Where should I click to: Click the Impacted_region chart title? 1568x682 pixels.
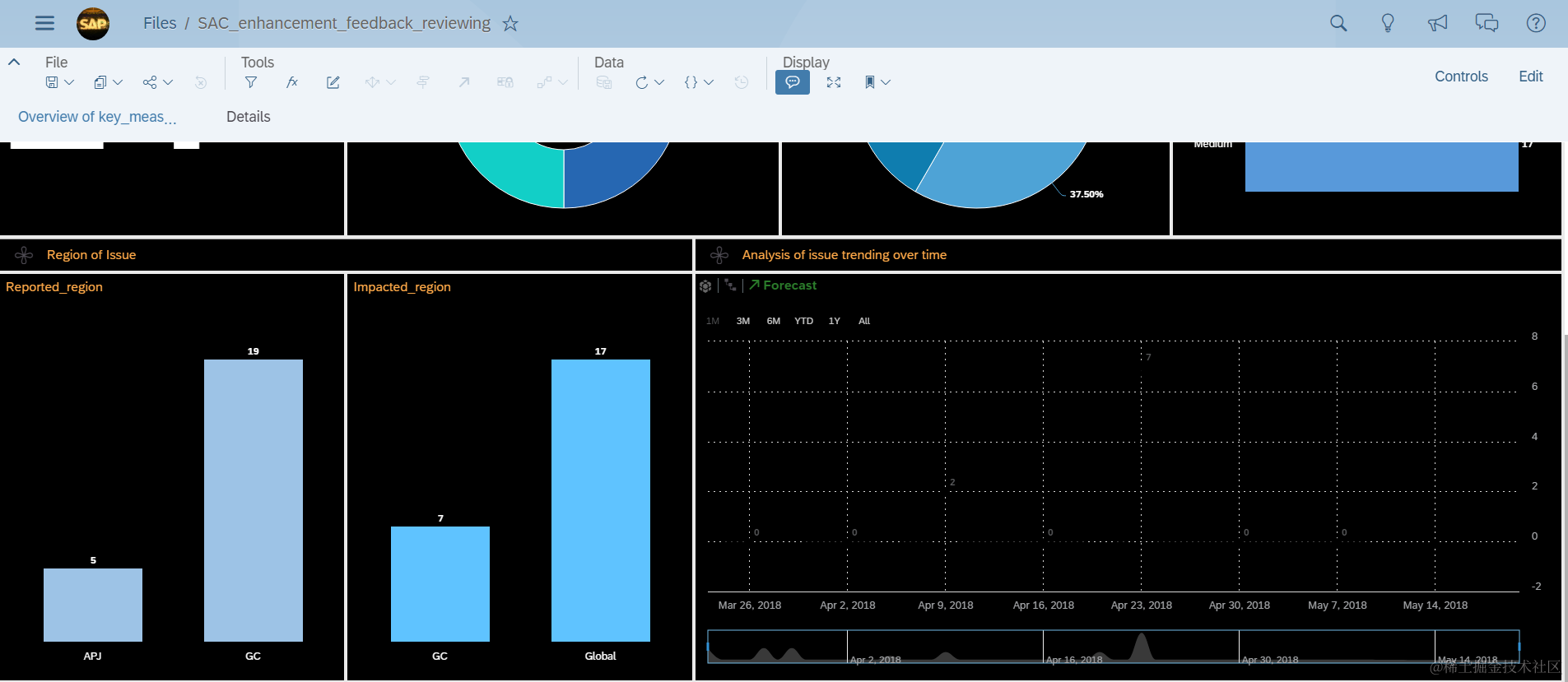click(402, 286)
